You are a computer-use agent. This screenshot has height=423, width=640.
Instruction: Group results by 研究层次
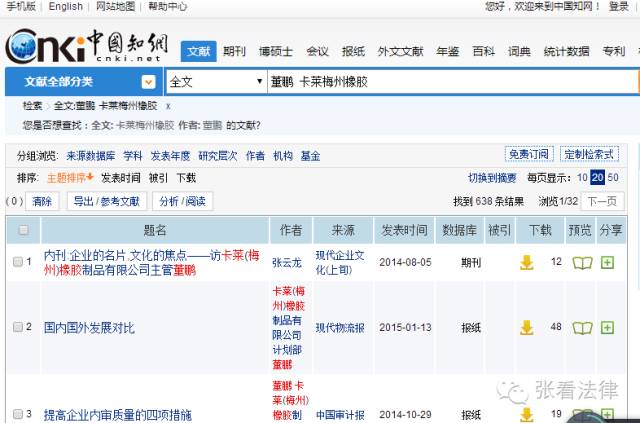click(218, 156)
